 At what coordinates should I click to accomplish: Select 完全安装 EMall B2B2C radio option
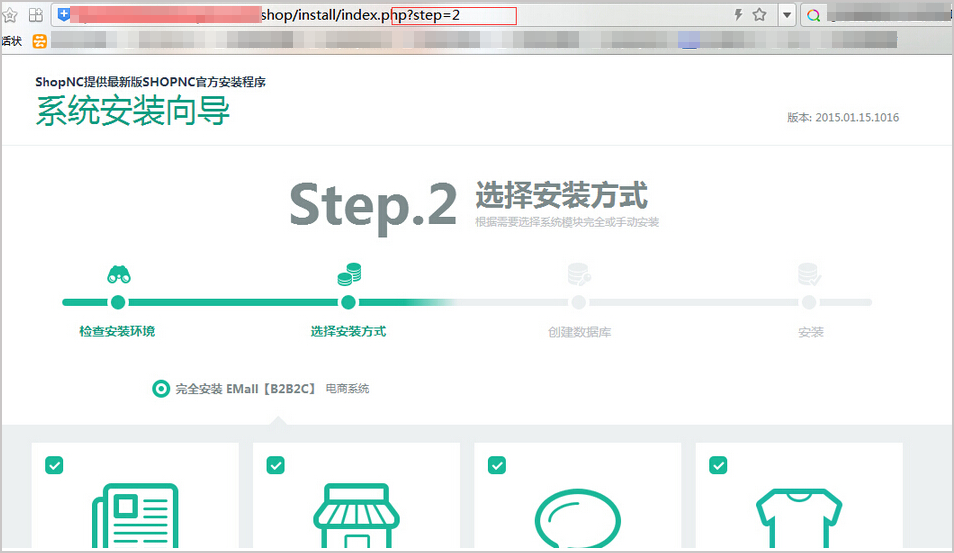point(160,389)
